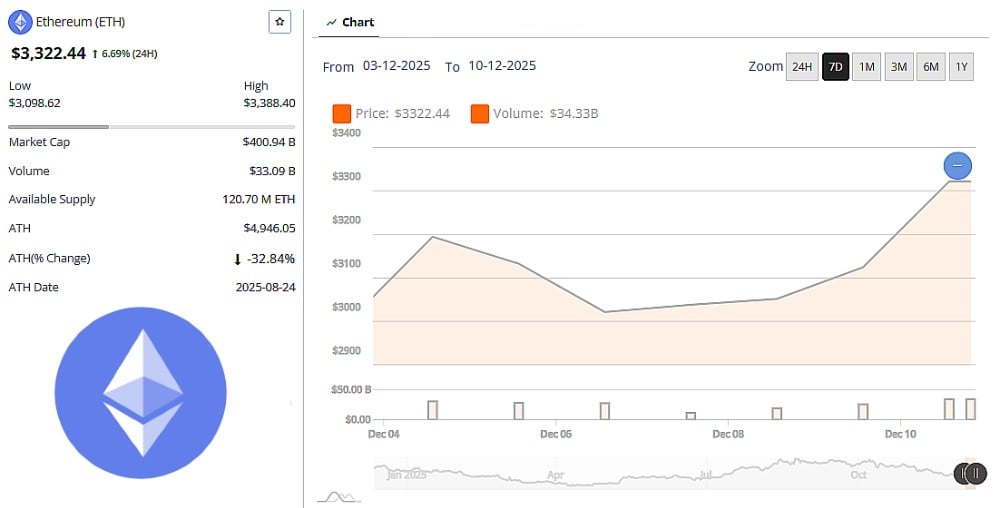Grab the left range navigator handle
This screenshot has height=508, width=1000.
(x=962, y=473)
